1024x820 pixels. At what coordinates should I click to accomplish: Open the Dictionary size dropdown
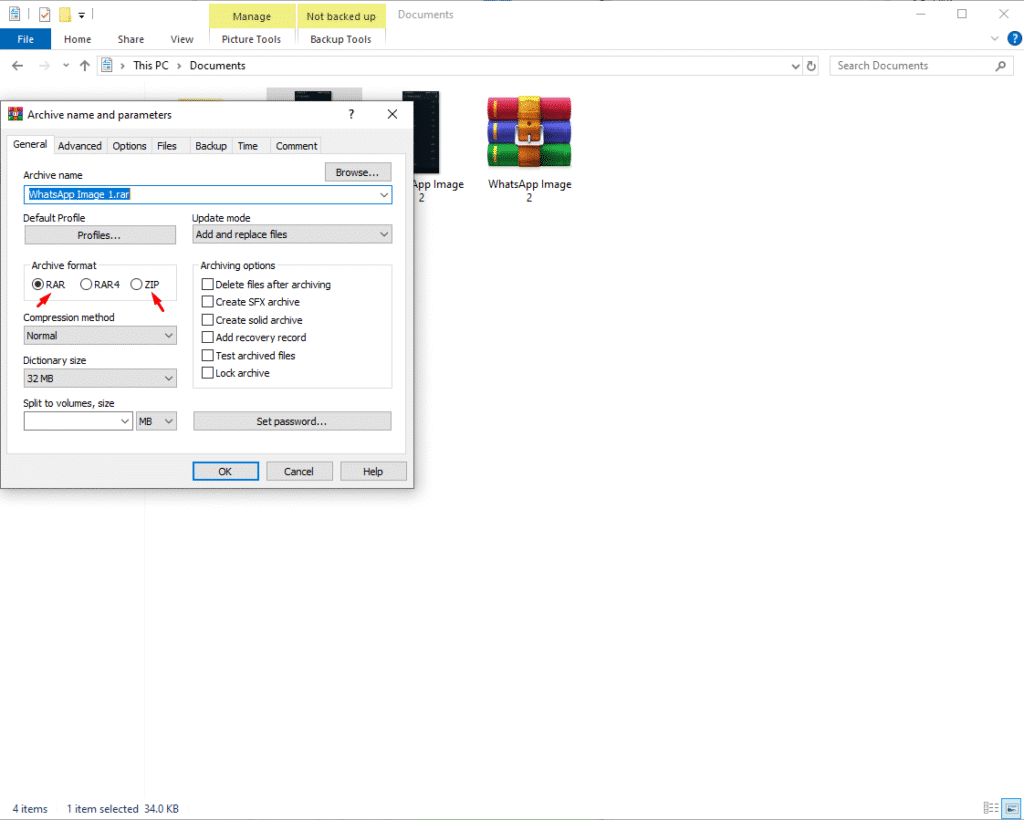click(100, 379)
